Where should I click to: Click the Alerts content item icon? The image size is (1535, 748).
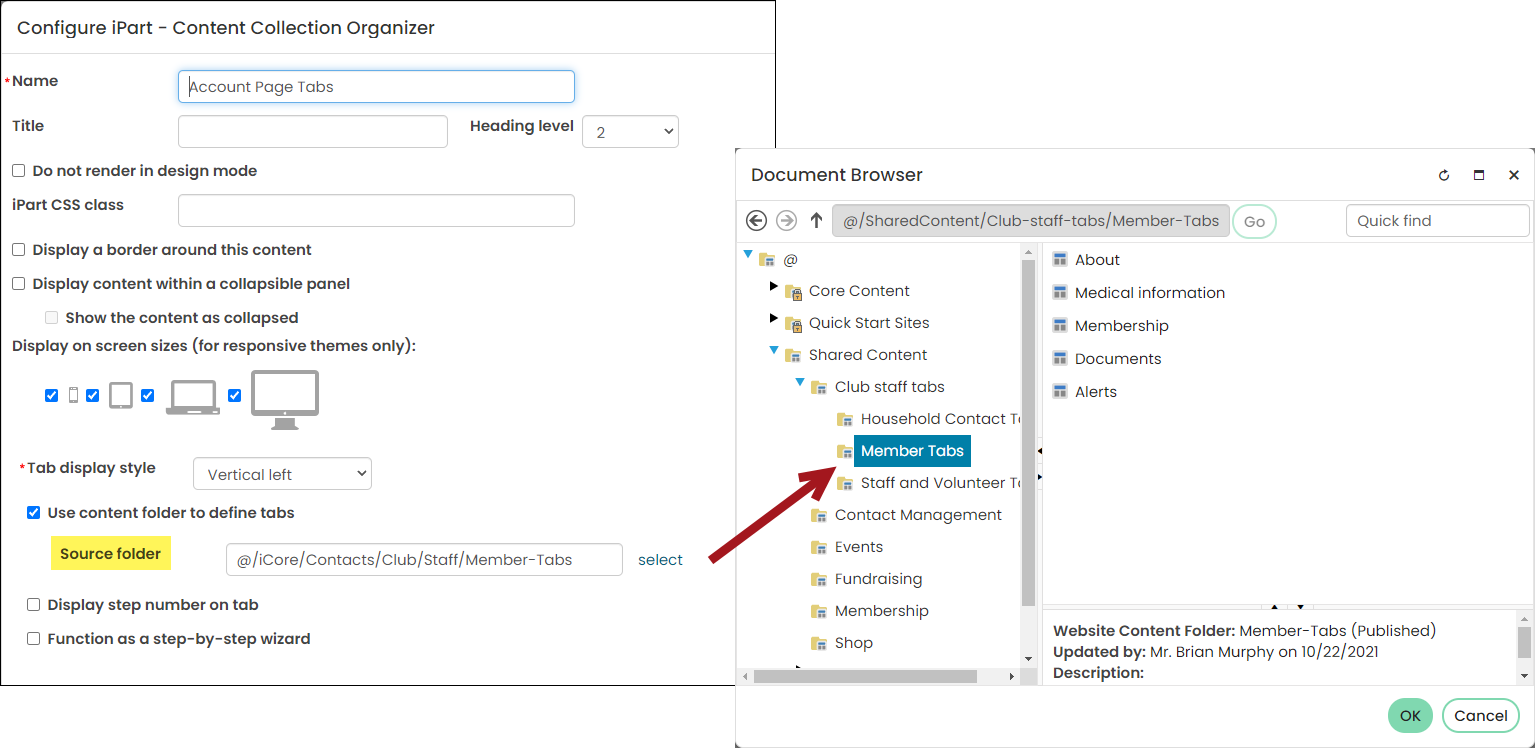click(x=1061, y=392)
